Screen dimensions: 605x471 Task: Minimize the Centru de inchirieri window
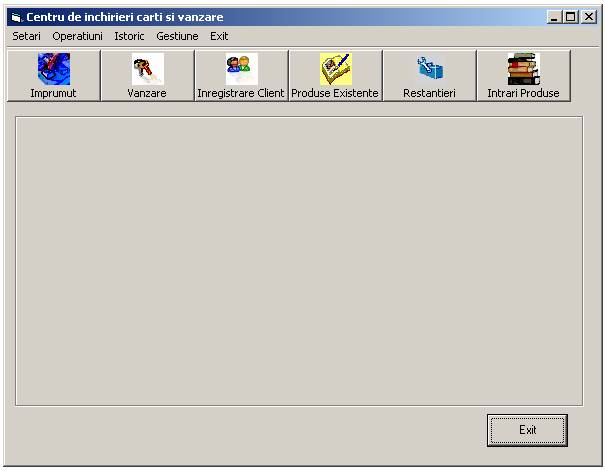pos(555,17)
